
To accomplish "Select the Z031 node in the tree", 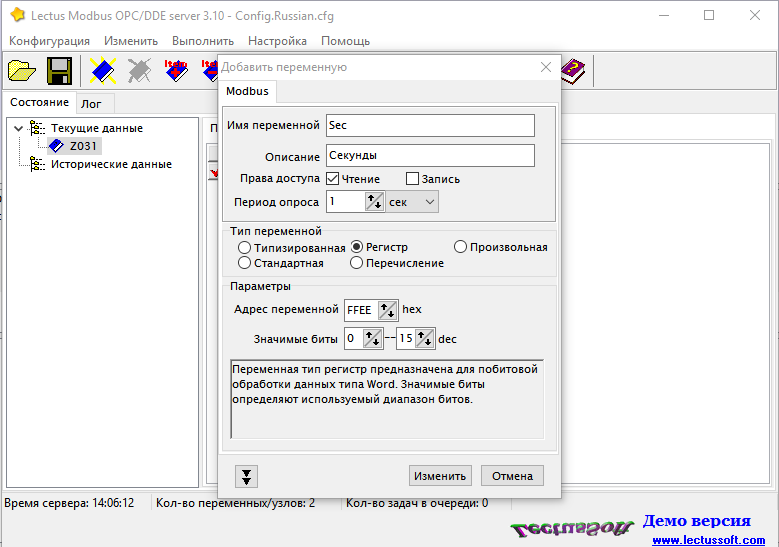I will (x=83, y=146).
